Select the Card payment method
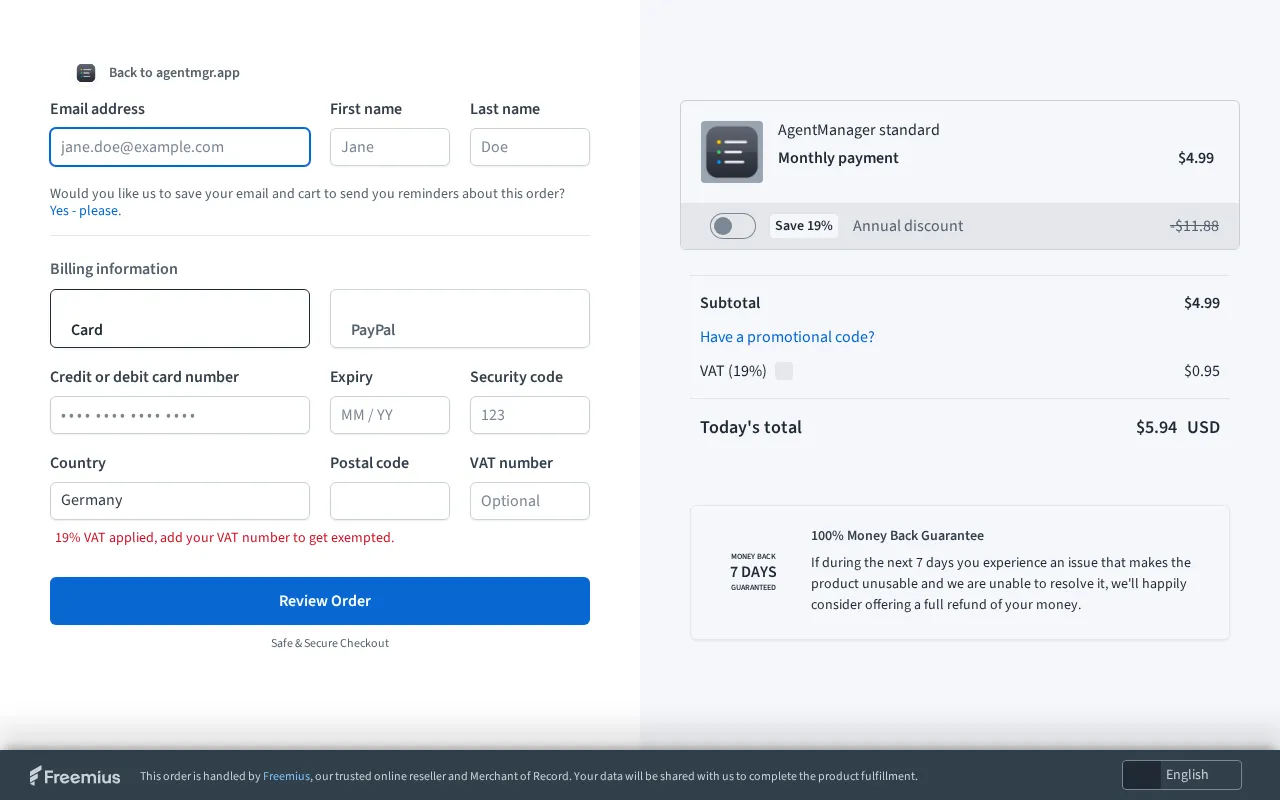 click(x=180, y=319)
